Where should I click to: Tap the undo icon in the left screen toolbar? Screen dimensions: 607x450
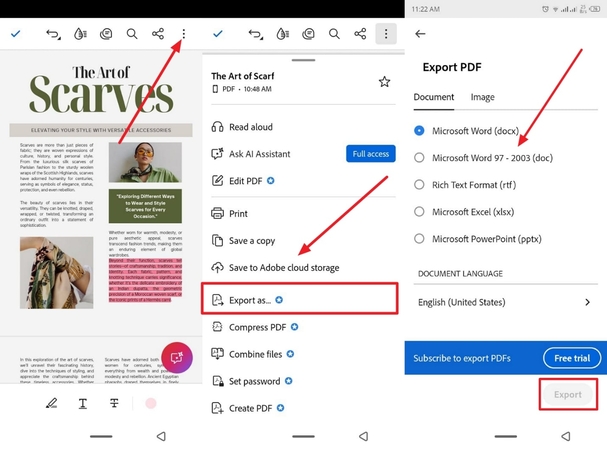tap(53, 34)
